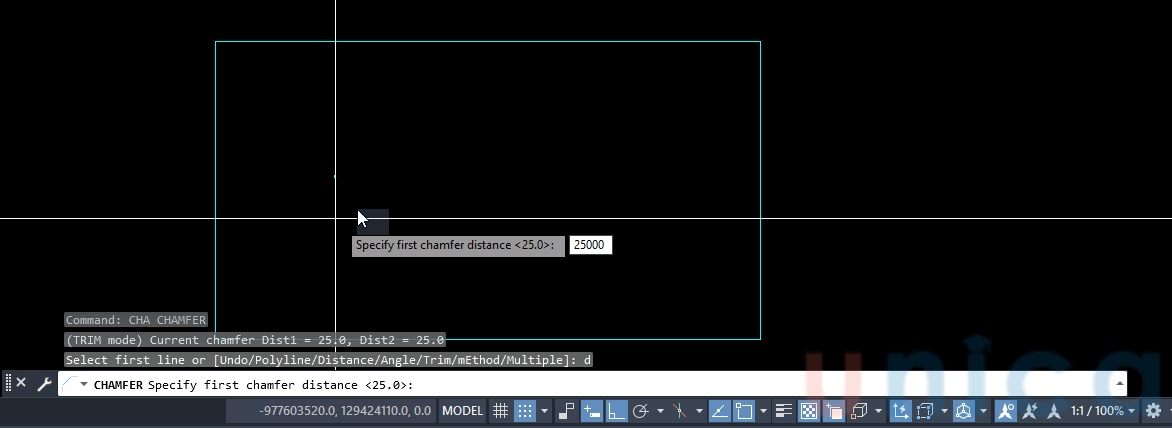The image size is (1172, 428).
Task: Toggle Annotation AutoScale icon
Action: point(1030,411)
